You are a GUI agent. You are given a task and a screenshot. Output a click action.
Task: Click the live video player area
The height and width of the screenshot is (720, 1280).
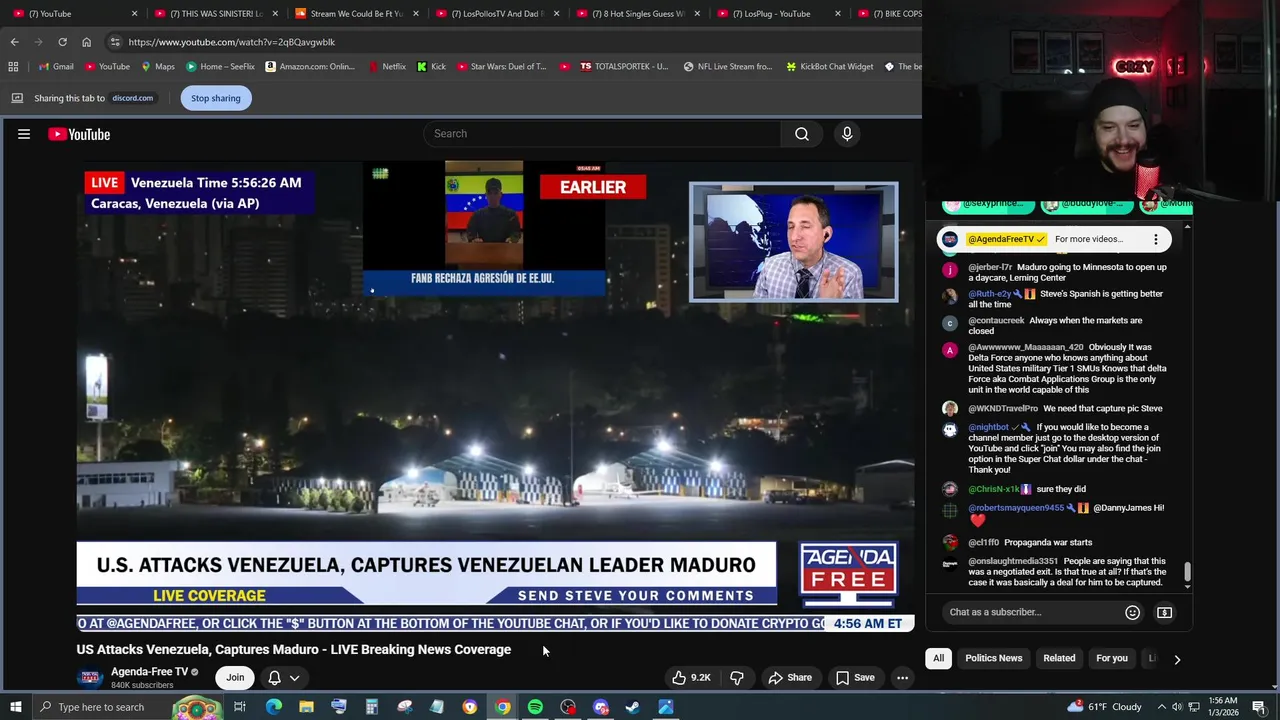pos(496,398)
